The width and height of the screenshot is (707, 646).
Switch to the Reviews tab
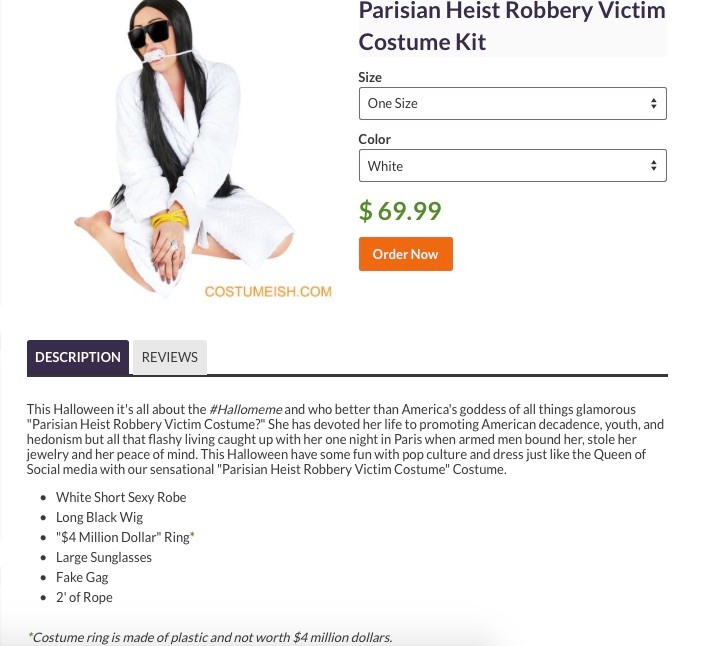(170, 357)
